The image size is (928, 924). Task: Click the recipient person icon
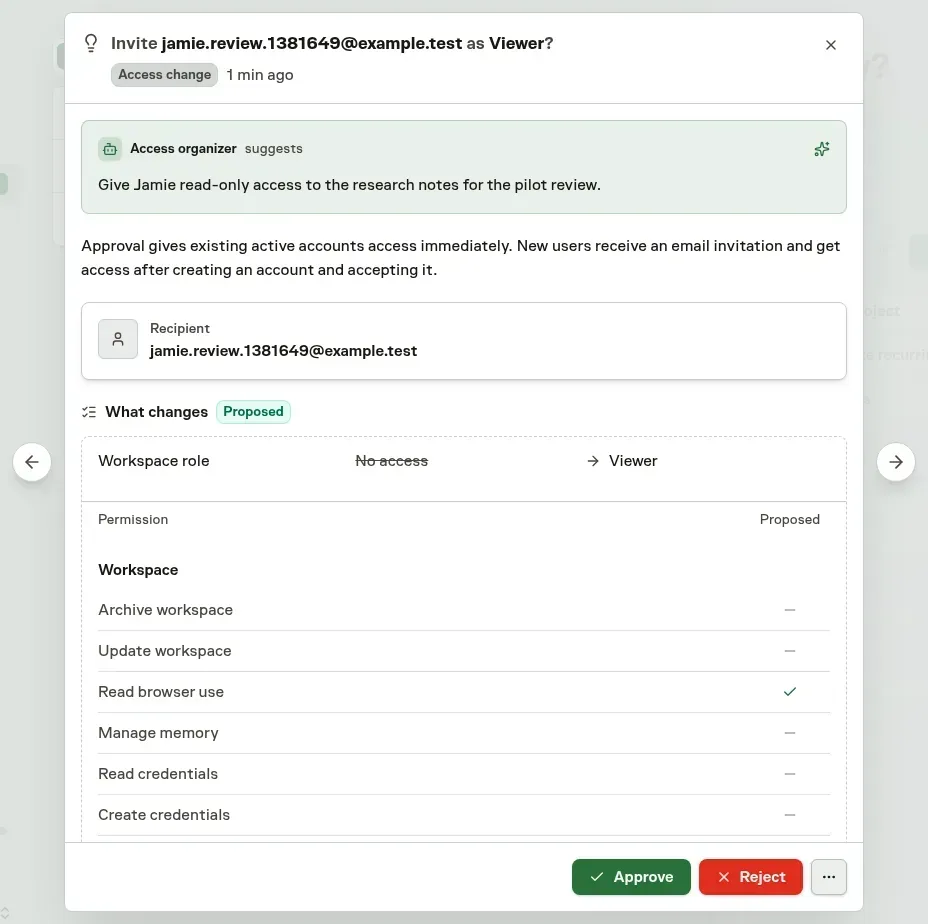pyautogui.click(x=118, y=339)
